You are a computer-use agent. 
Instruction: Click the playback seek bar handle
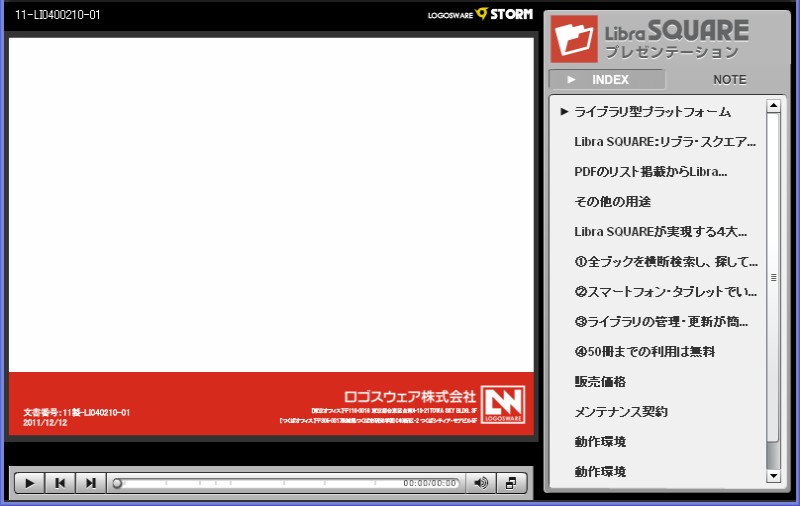coord(117,483)
